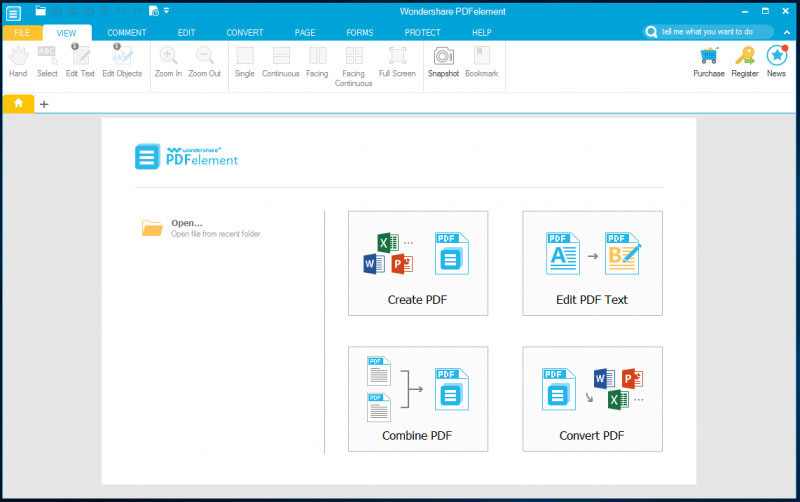The width and height of the screenshot is (800, 502).
Task: Click 'Open file from recent folder.' text
Action: (216, 234)
